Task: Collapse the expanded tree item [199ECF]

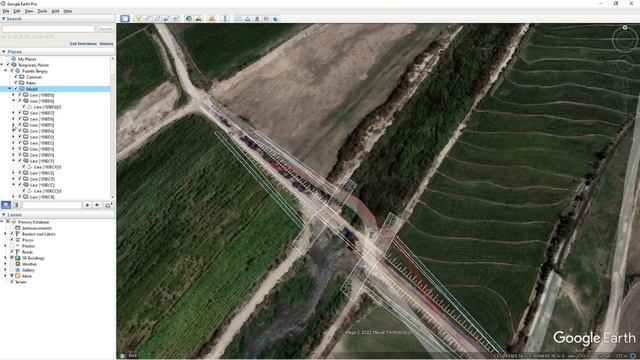Action: (x=13, y=161)
